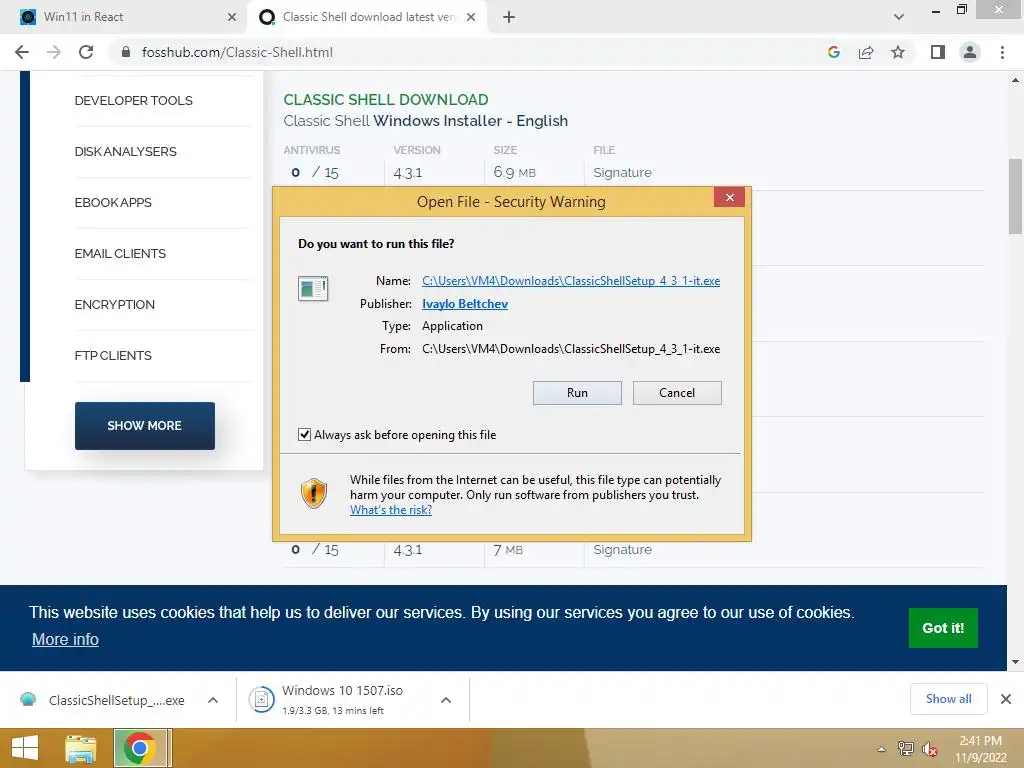The height and width of the screenshot is (768, 1024).
Task: Click scrollbar up arrow
Action: click(x=1015, y=80)
